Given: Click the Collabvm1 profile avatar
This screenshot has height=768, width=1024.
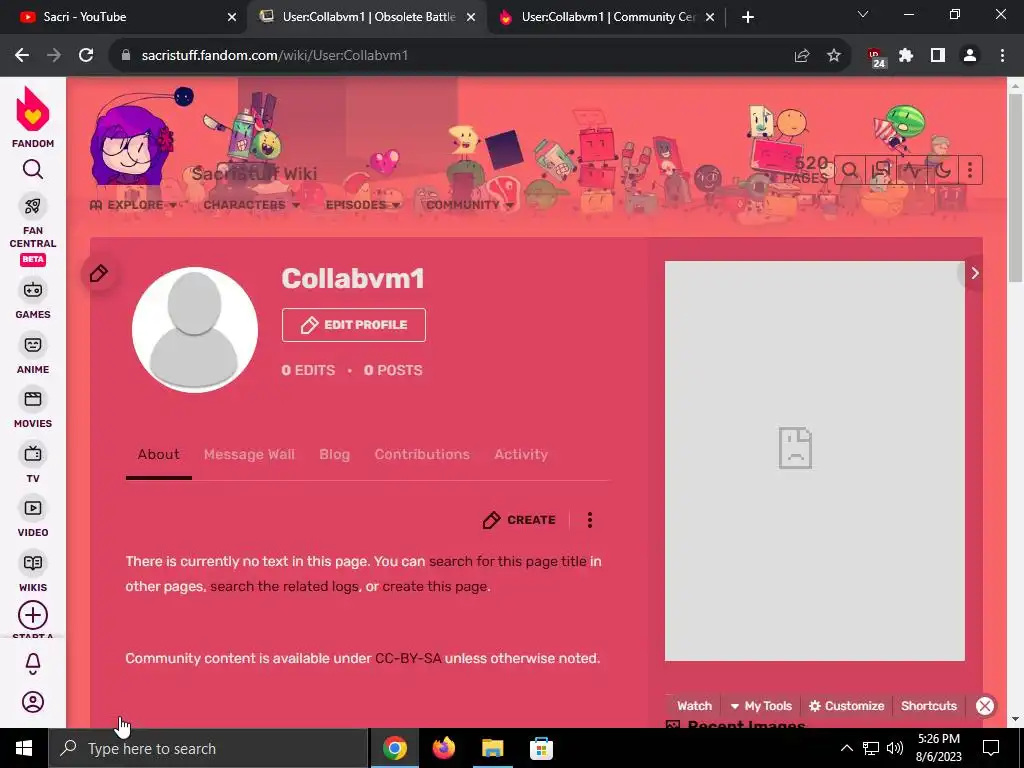Looking at the screenshot, I should [195, 330].
